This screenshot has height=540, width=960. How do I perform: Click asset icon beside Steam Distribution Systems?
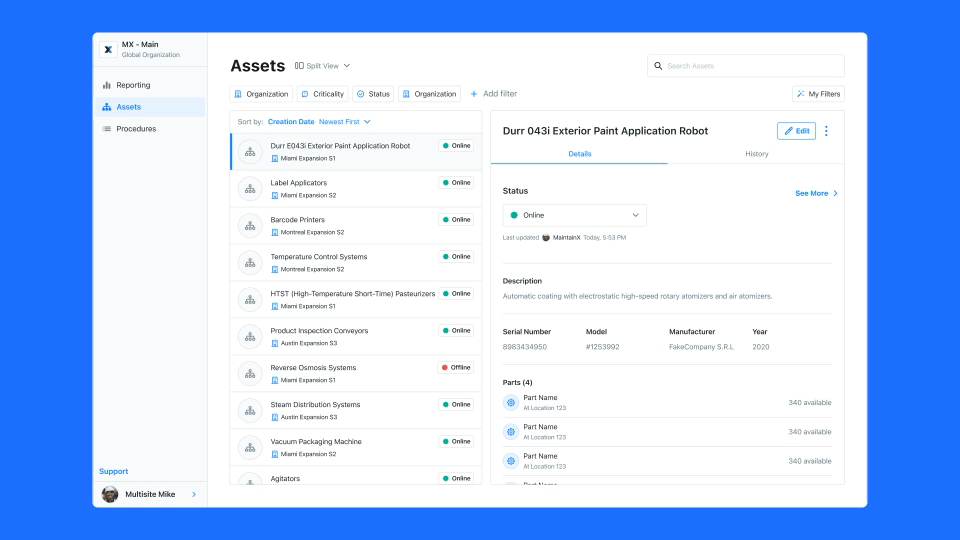pyautogui.click(x=250, y=410)
